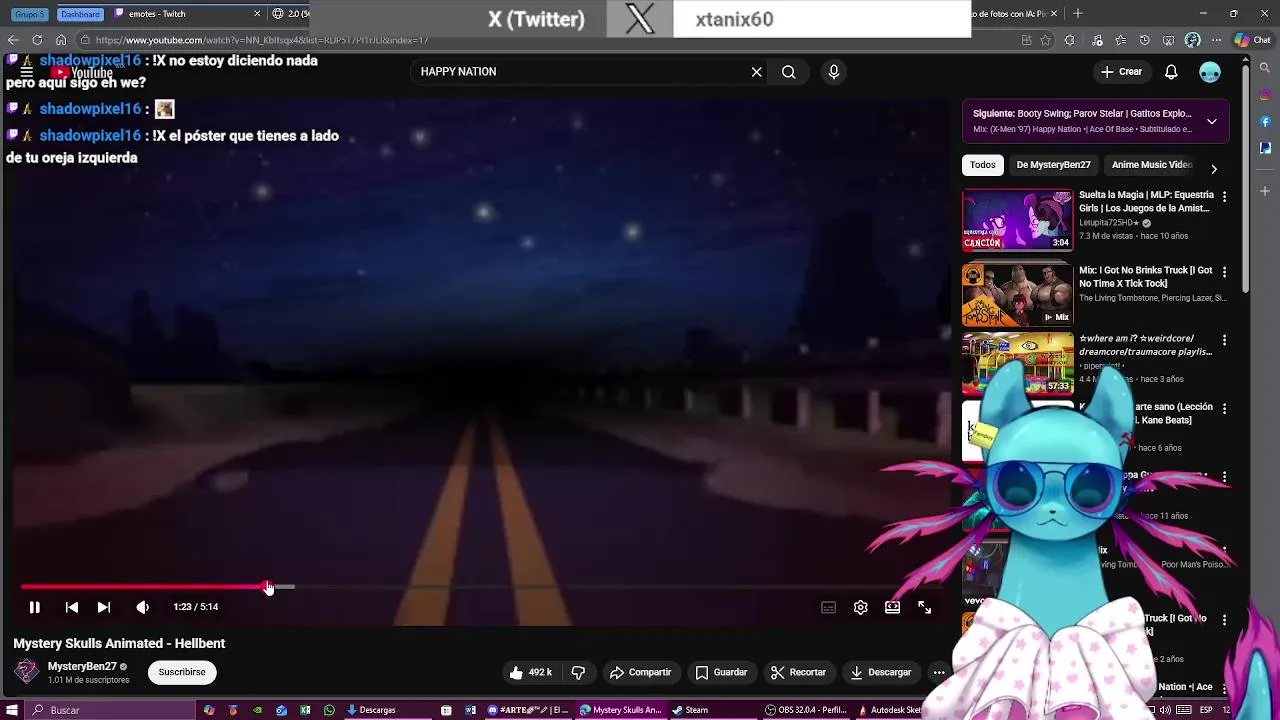This screenshot has height=720, width=1280.
Task: Open the Edge sidebar search icon
Action: [1265, 68]
